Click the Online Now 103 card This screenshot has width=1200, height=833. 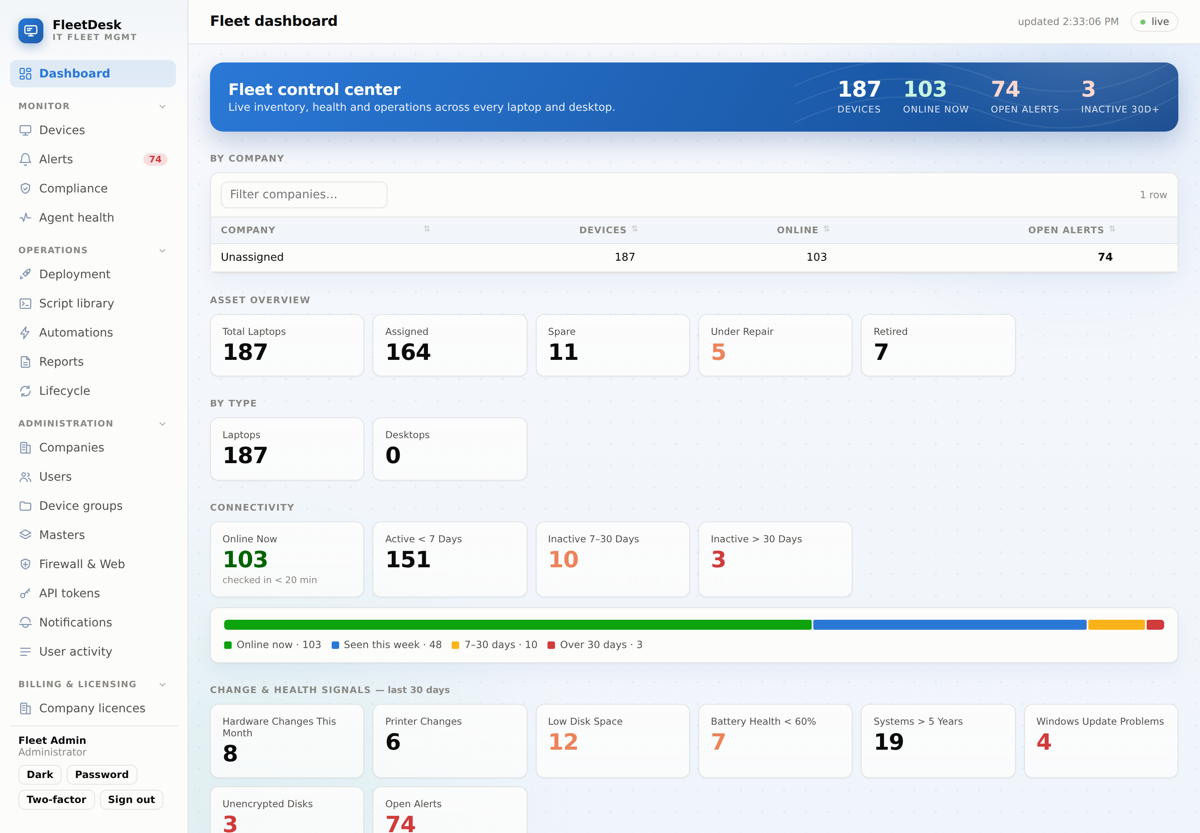pyautogui.click(x=287, y=559)
